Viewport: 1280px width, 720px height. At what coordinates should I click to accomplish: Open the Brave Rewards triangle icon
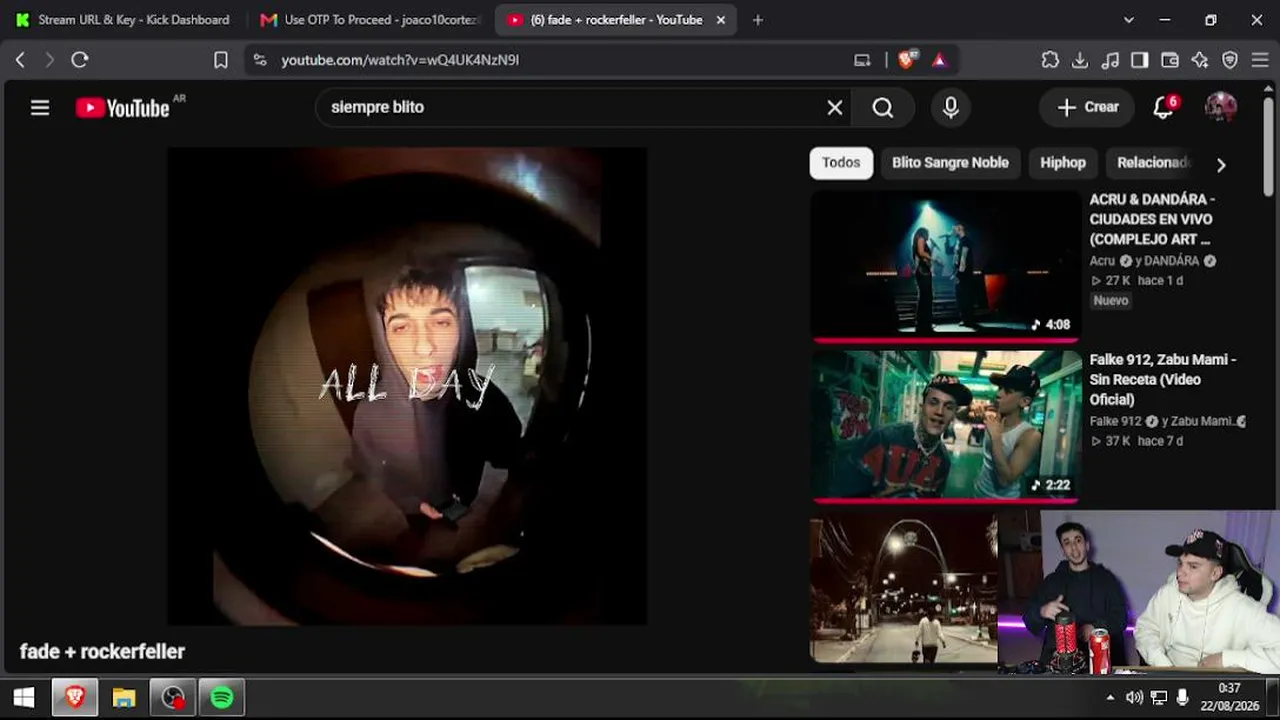click(939, 60)
